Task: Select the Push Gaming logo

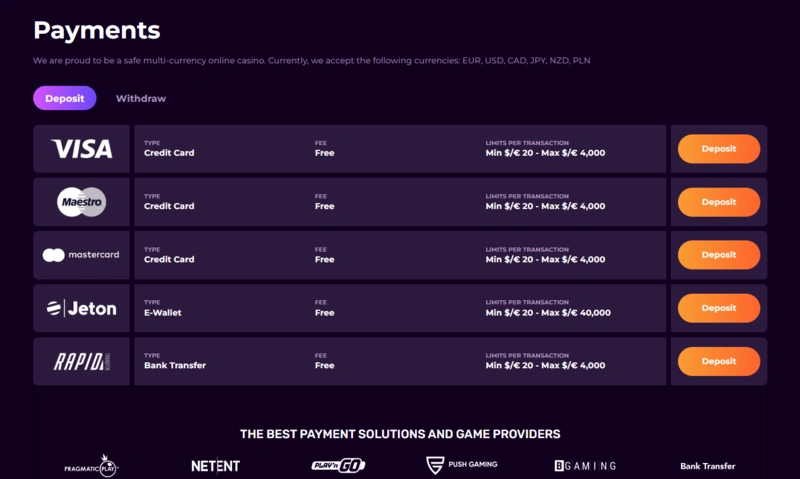Action: click(x=461, y=465)
